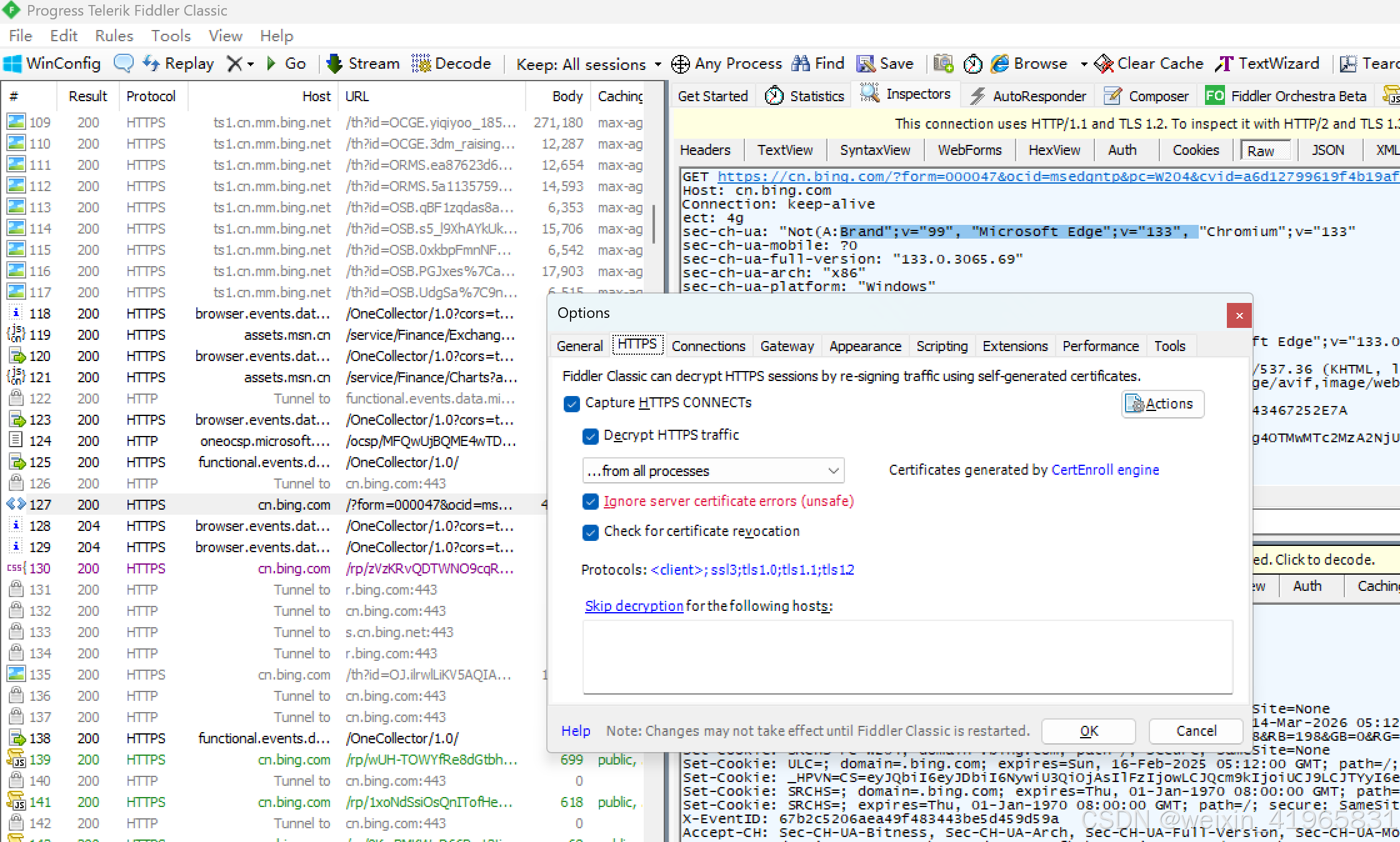The image size is (1400, 842).
Task: Click the OK button in Options
Action: coord(1088,731)
